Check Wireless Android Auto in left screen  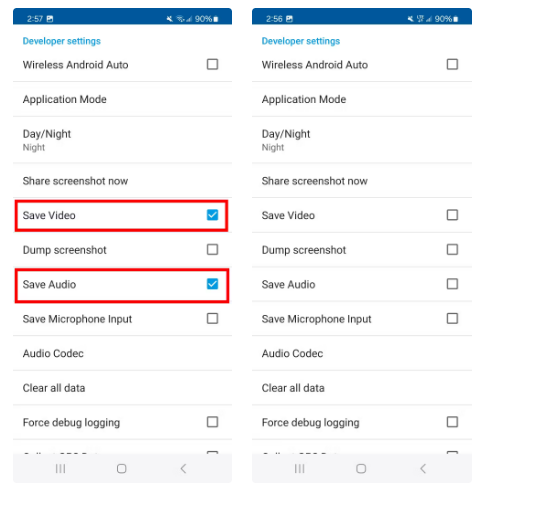pyautogui.click(x=212, y=64)
